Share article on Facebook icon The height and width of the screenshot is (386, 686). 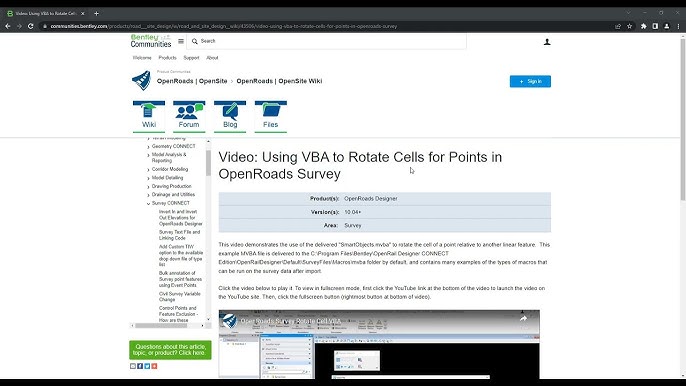coord(140,366)
